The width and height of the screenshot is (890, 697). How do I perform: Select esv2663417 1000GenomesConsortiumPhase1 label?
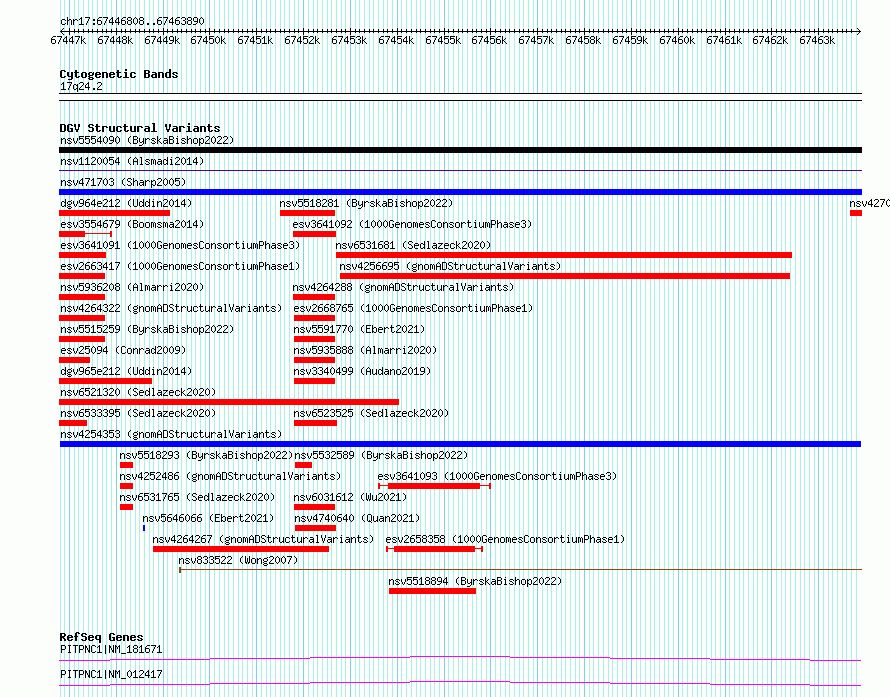(180, 266)
